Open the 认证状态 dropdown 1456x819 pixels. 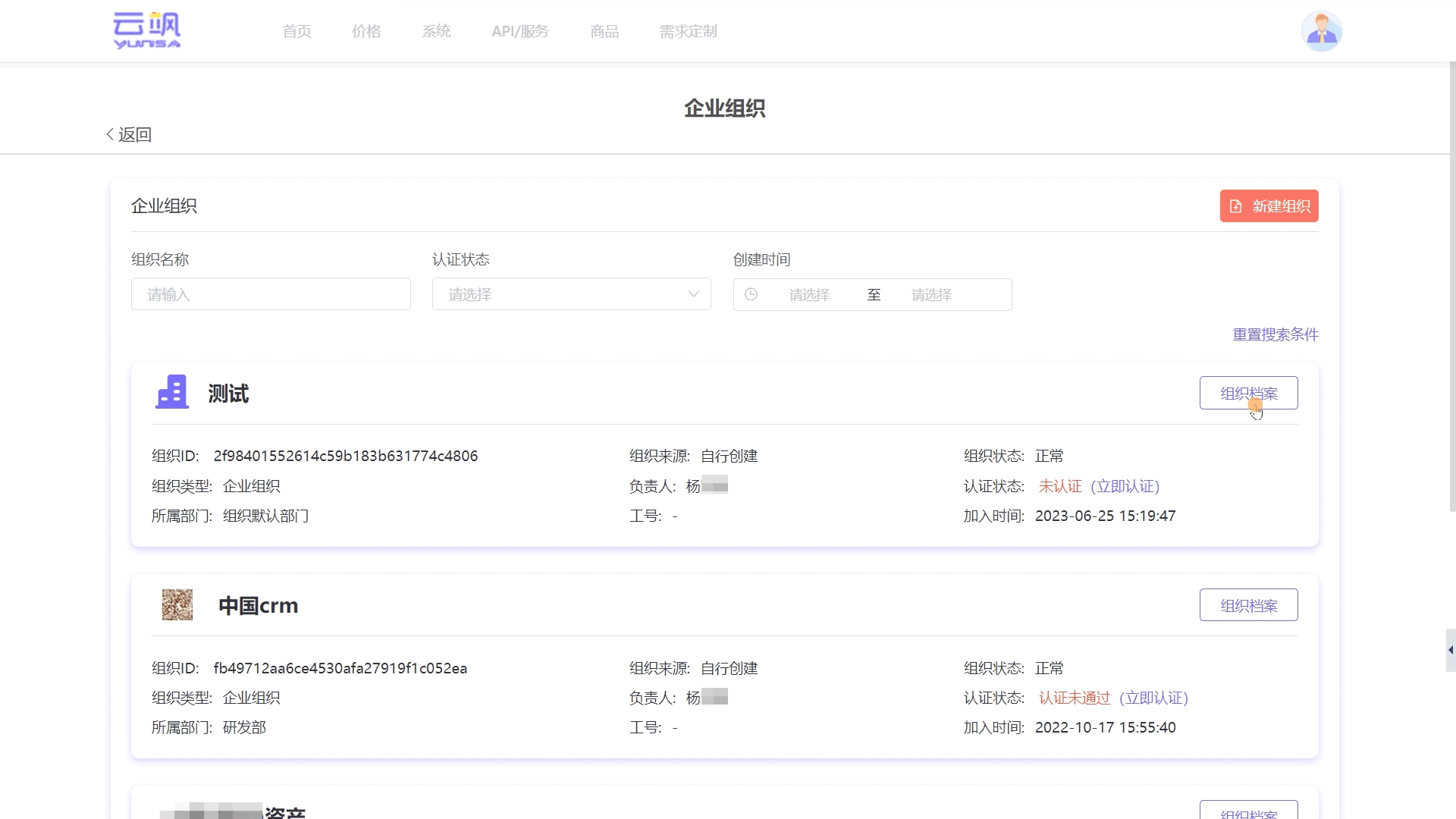point(572,294)
